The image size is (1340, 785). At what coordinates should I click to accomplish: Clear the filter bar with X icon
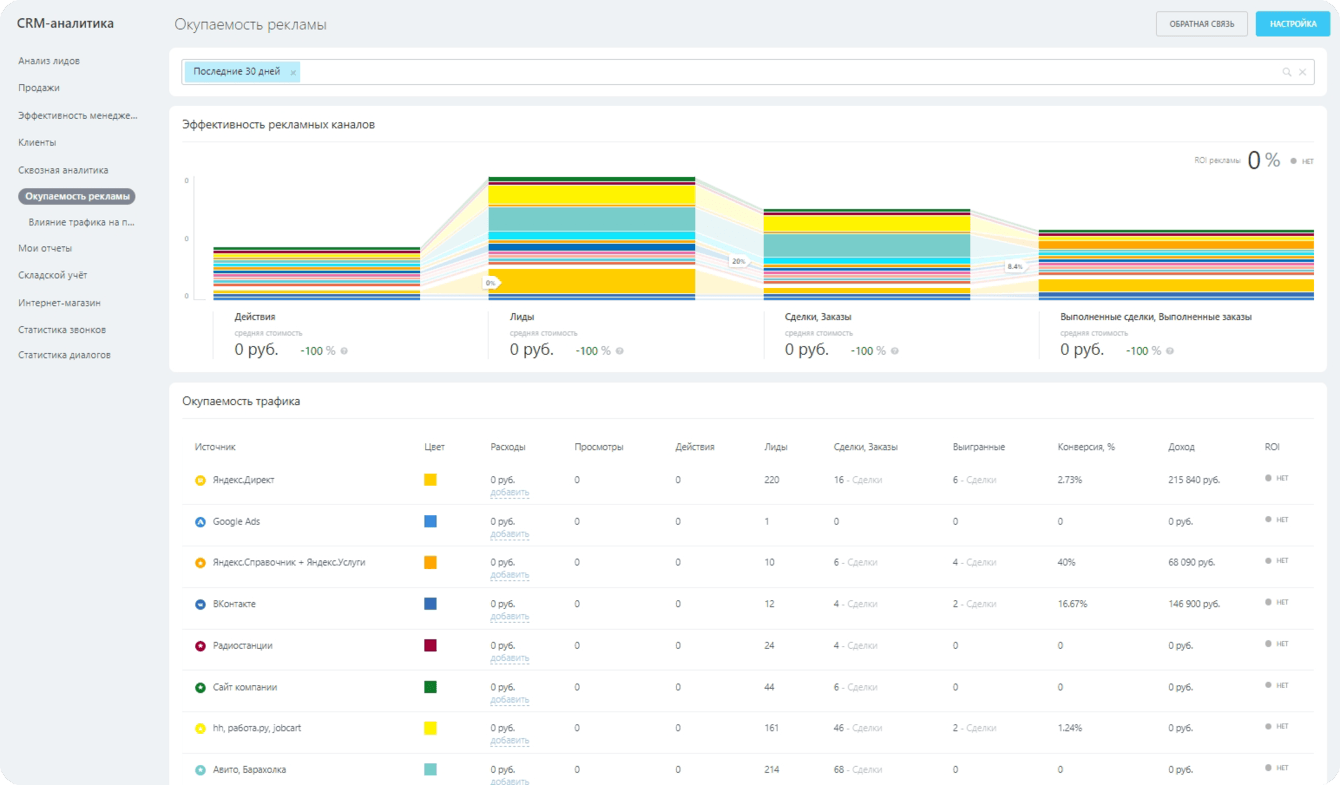pos(1302,72)
